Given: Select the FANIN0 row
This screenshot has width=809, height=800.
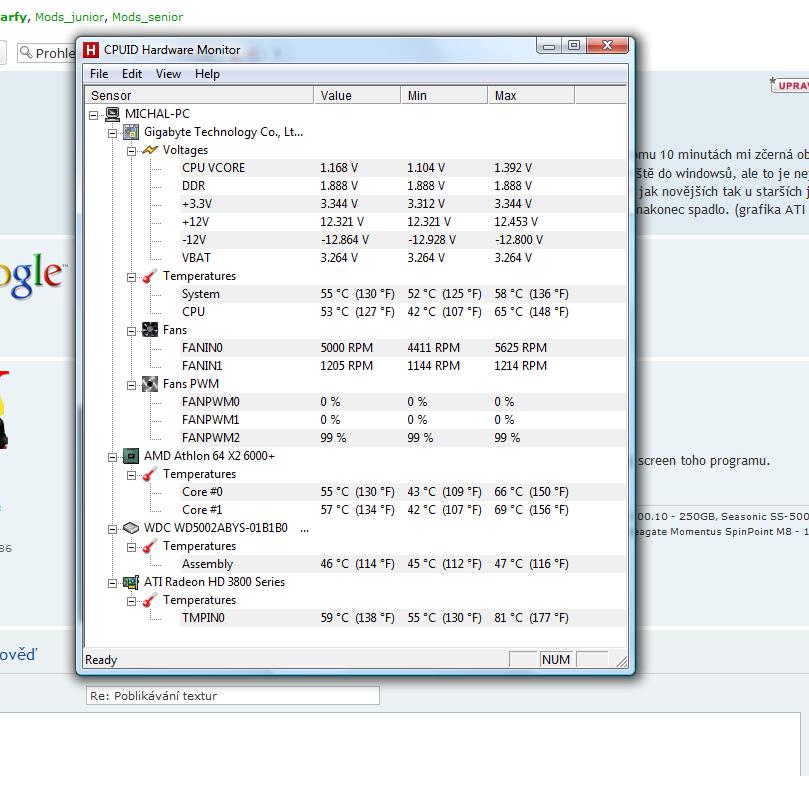Looking at the screenshot, I should tap(402, 348).
